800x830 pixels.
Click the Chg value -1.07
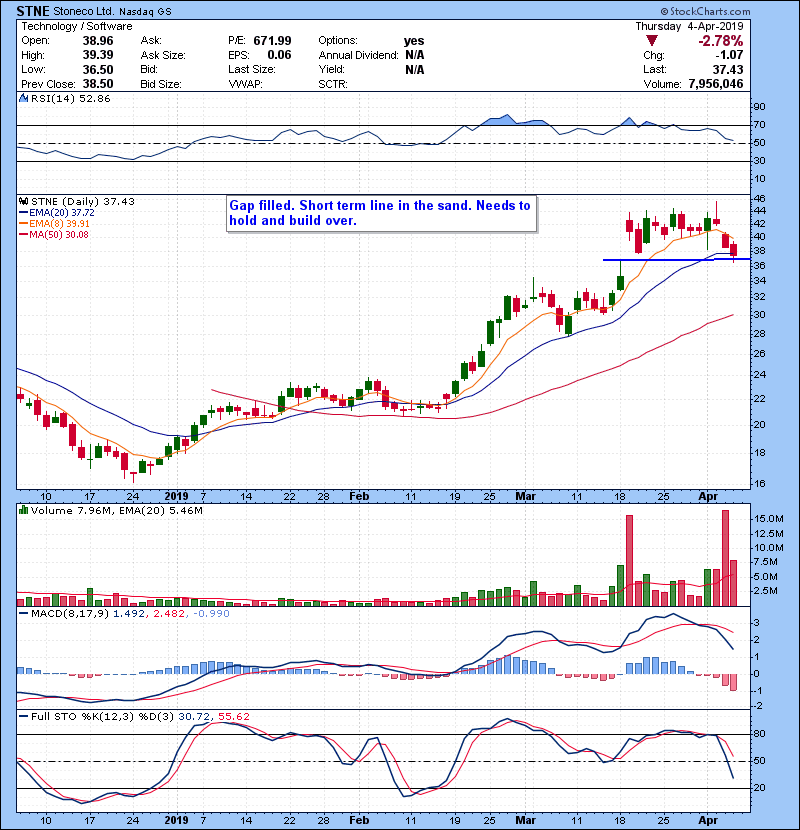(x=729, y=55)
